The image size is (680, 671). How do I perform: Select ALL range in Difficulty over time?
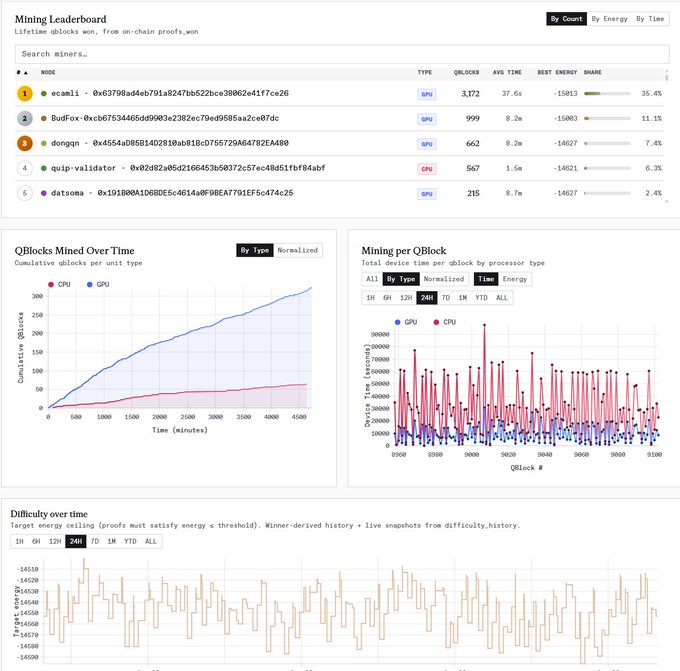coord(150,541)
